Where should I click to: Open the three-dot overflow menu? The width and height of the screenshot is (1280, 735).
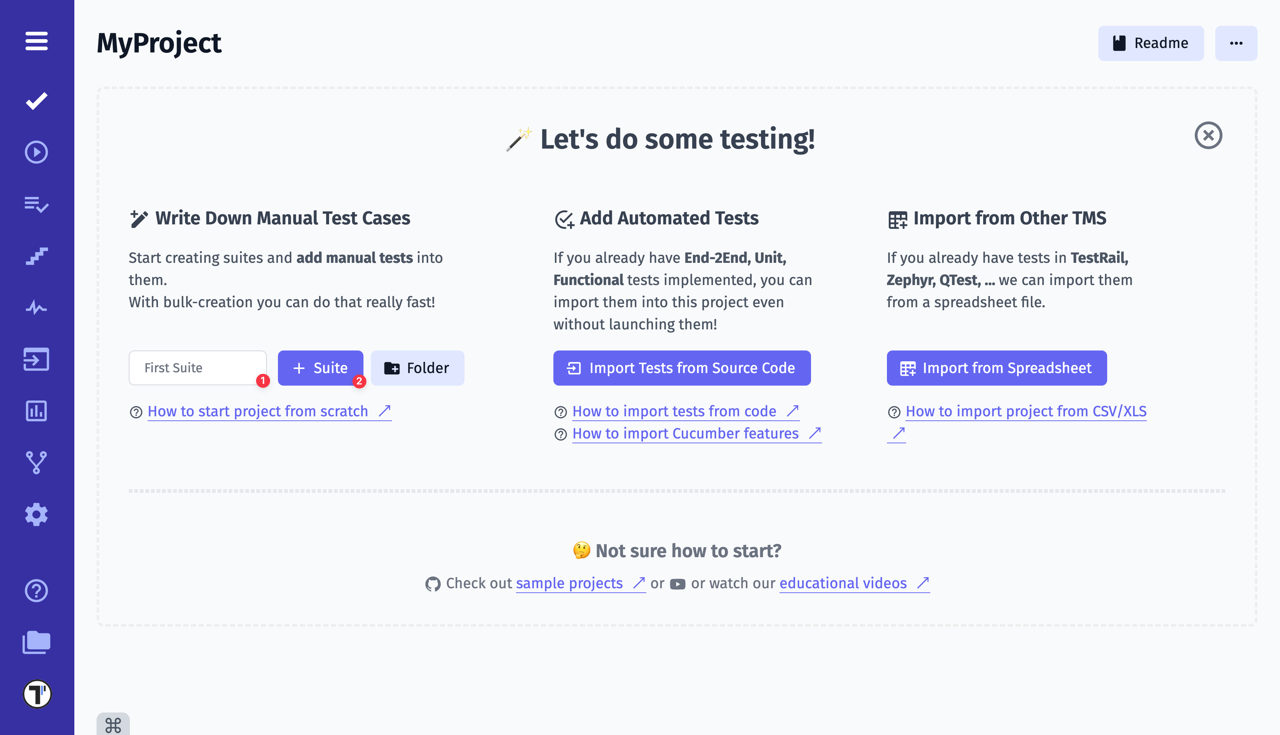click(x=1236, y=43)
